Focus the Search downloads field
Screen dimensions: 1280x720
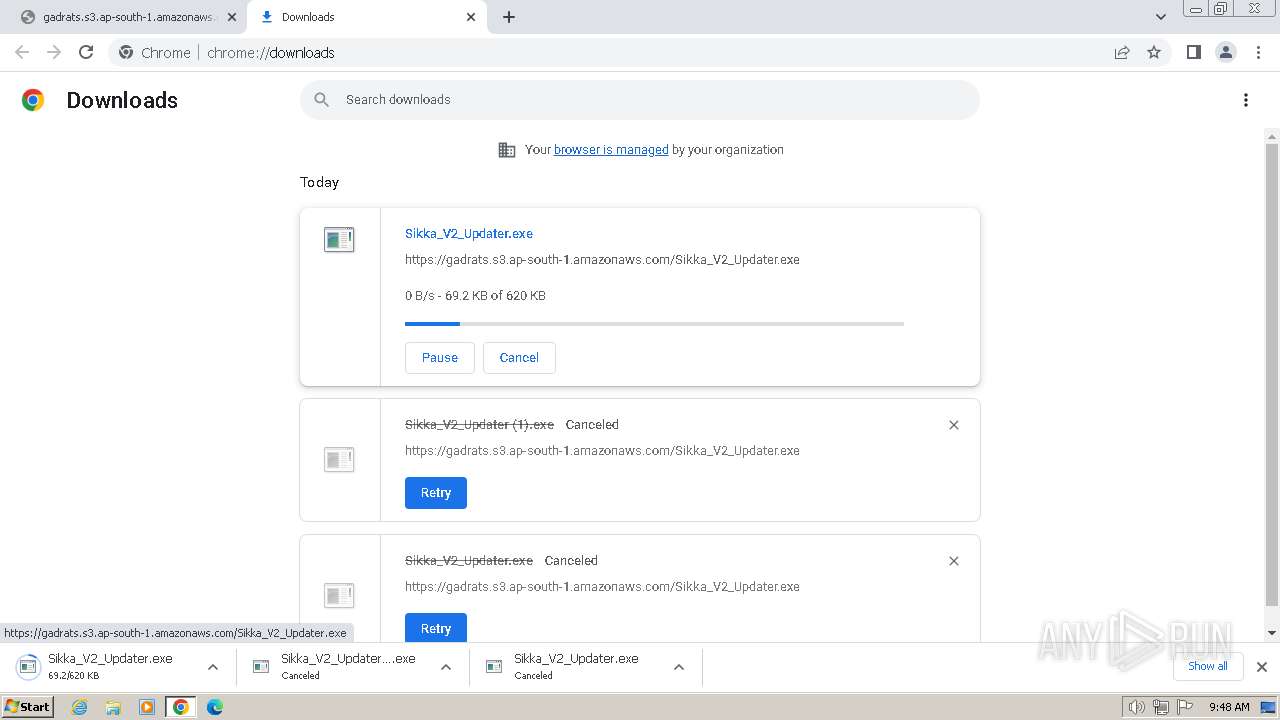click(640, 100)
